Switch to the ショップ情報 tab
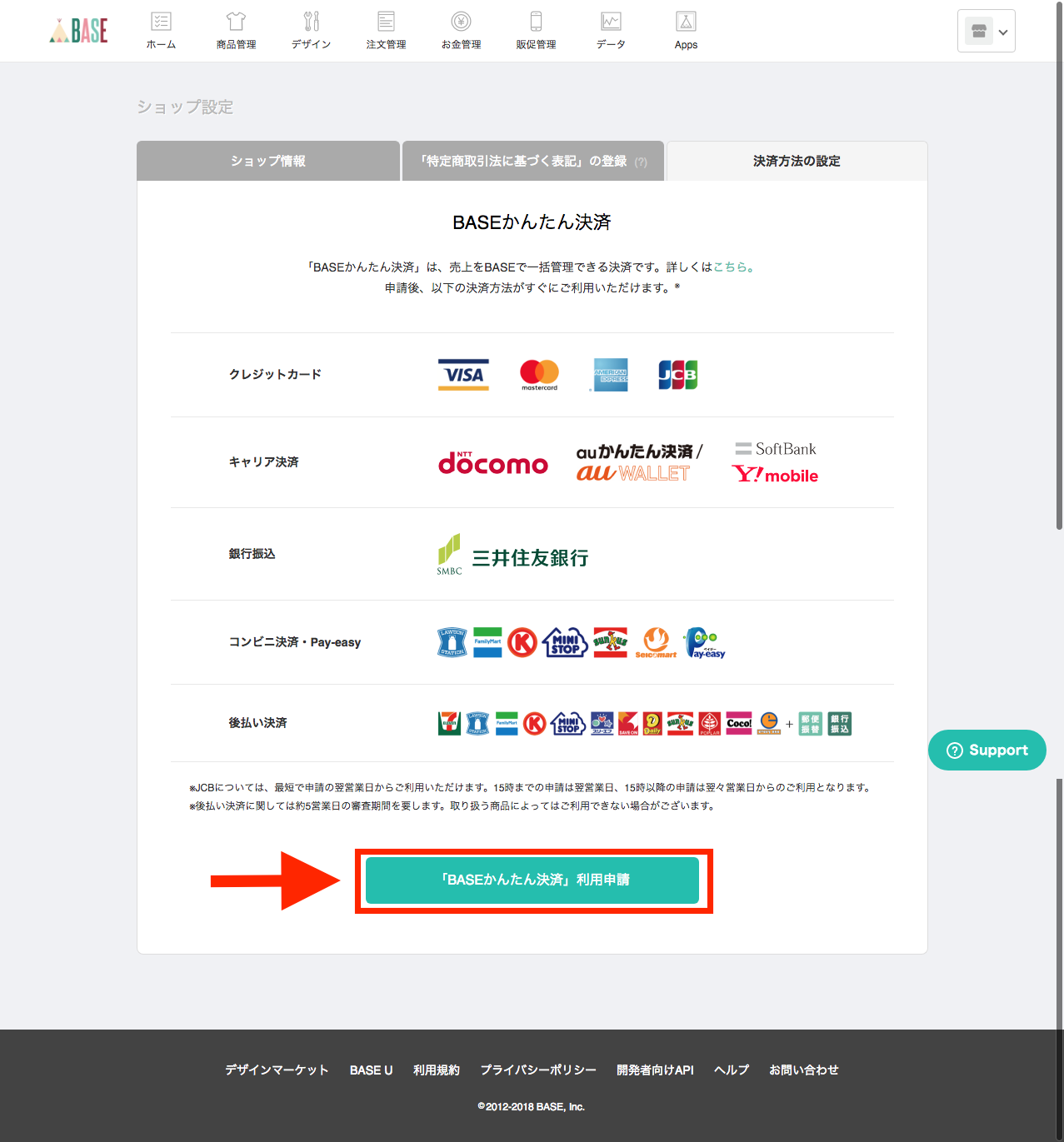 point(268,161)
